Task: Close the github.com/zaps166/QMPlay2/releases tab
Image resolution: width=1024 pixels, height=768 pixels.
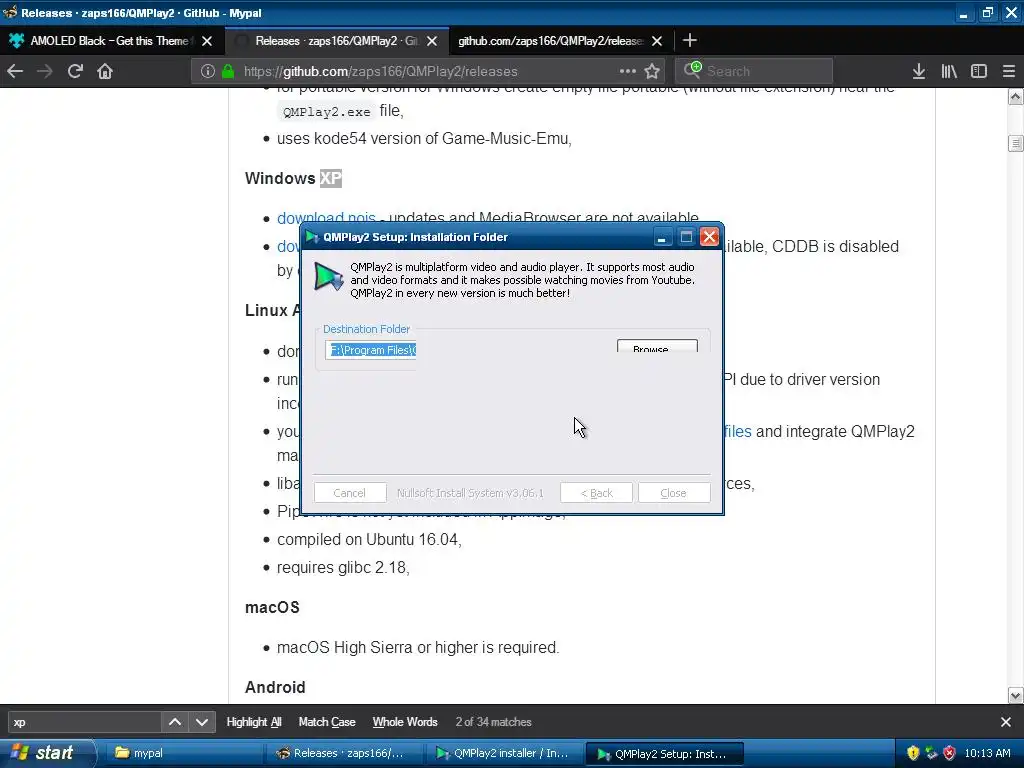Action: point(657,41)
